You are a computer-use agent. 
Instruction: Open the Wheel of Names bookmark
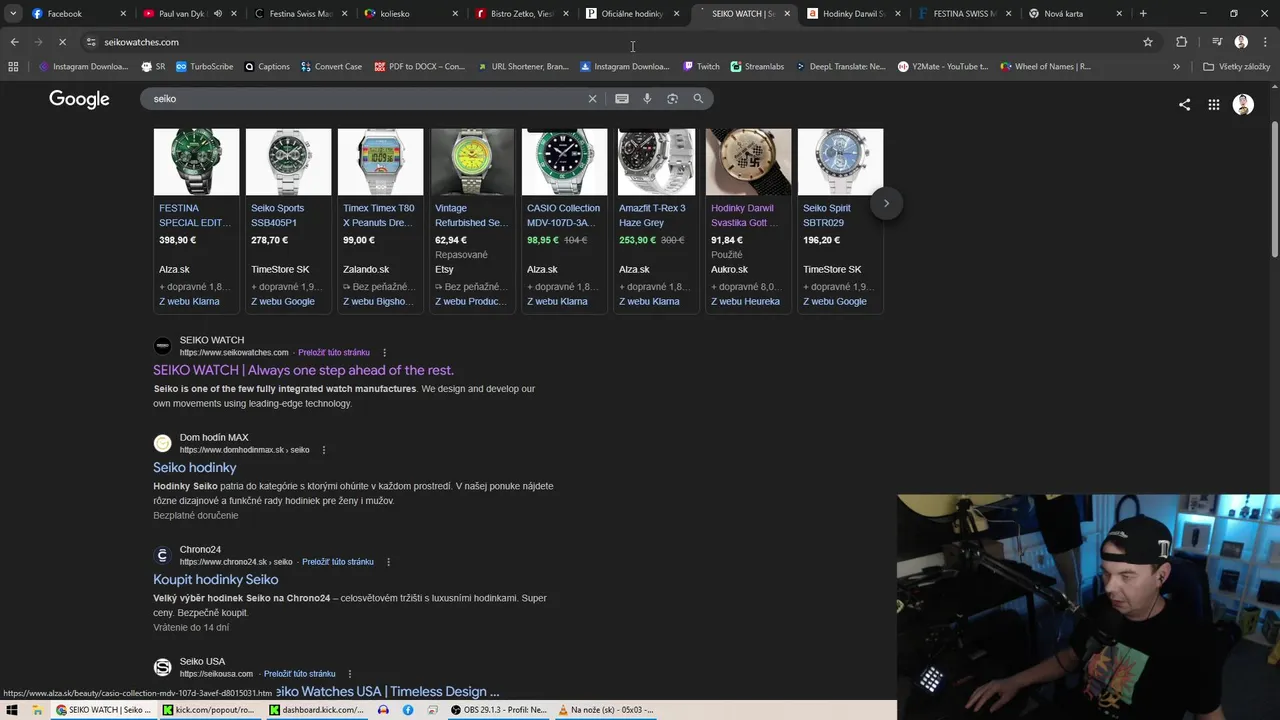(1046, 66)
